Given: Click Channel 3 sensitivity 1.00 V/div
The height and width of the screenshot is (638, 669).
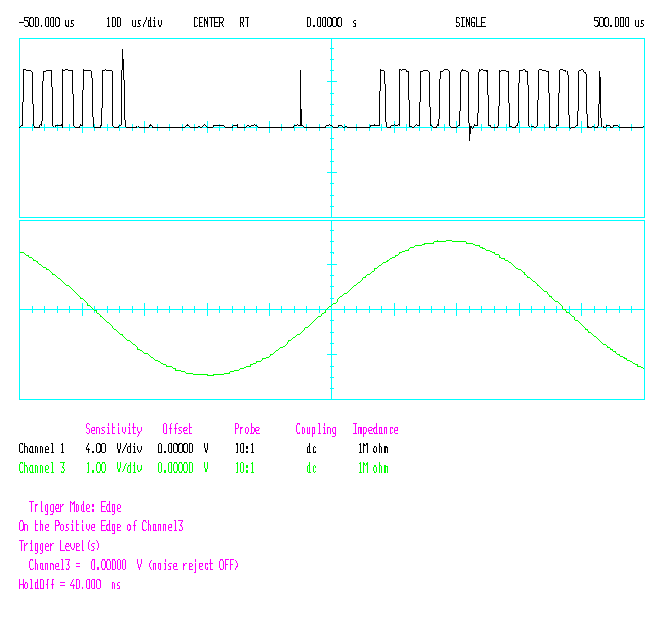Looking at the screenshot, I should click(x=113, y=468).
